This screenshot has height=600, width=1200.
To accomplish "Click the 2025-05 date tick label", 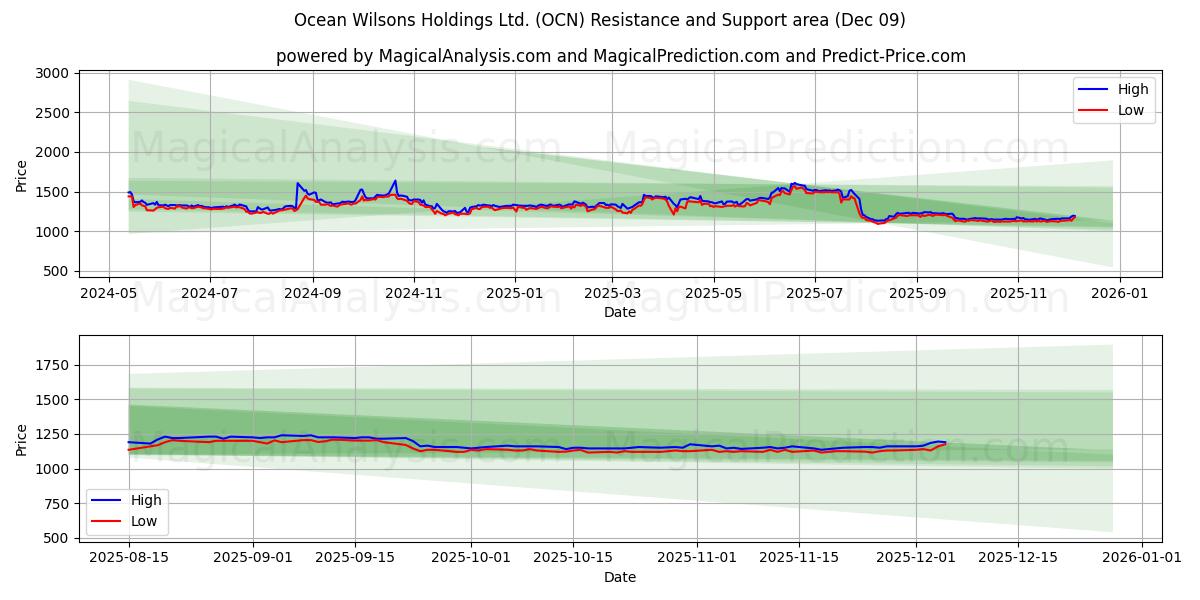I will click(x=714, y=295).
